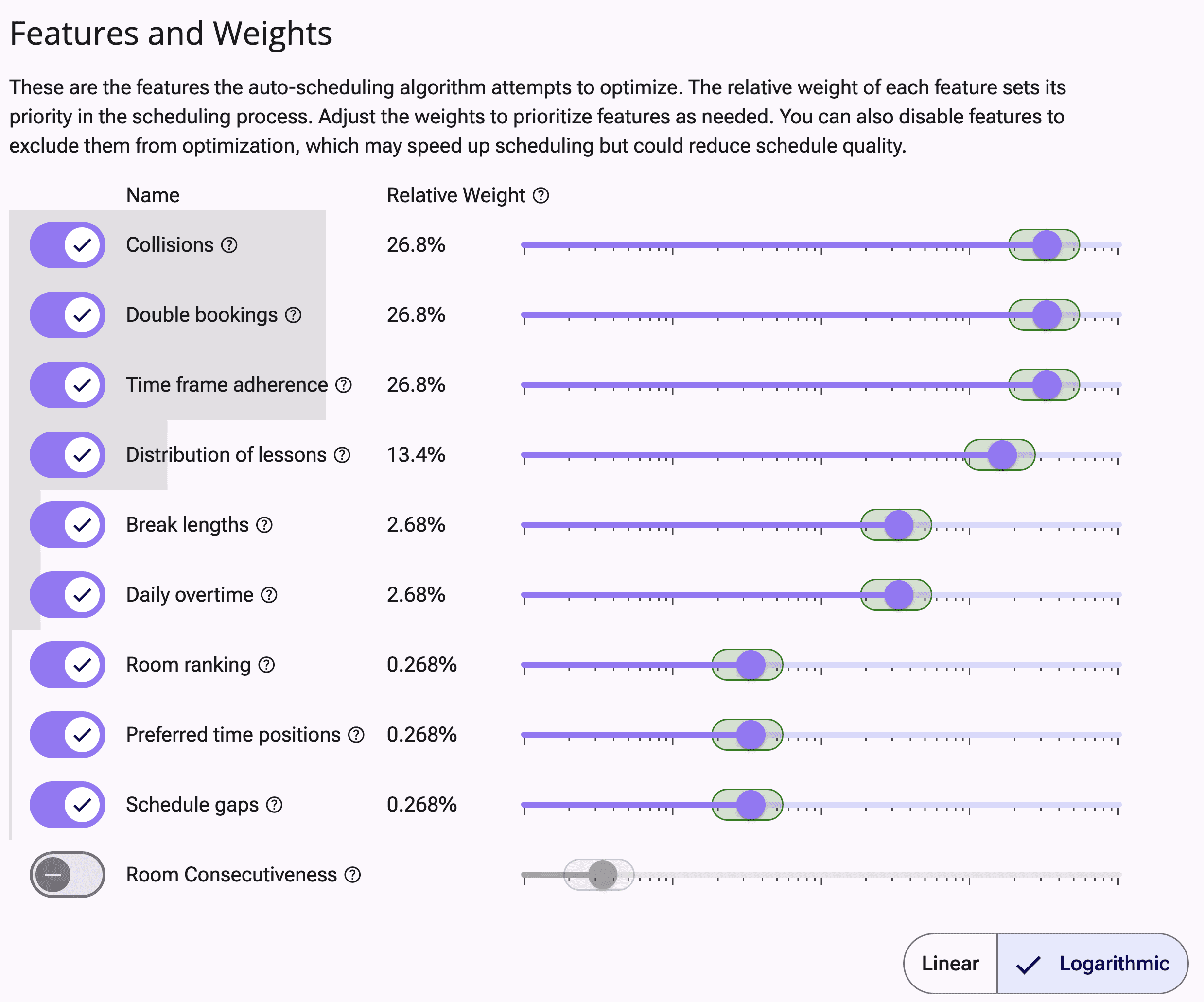The width and height of the screenshot is (1204, 1002).
Task: Click help icon beside Double bookings
Action: pos(294,315)
